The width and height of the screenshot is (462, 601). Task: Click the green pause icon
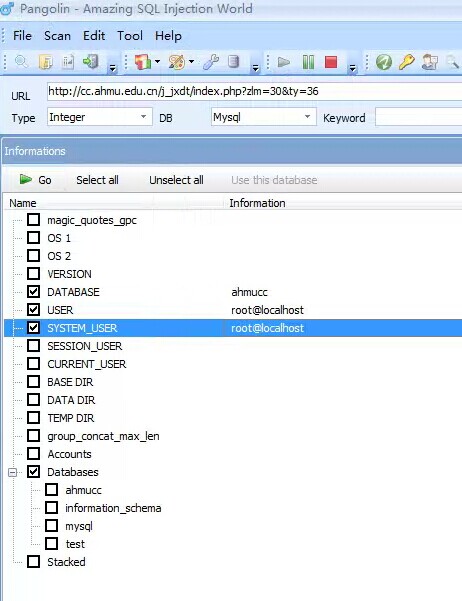click(x=308, y=62)
